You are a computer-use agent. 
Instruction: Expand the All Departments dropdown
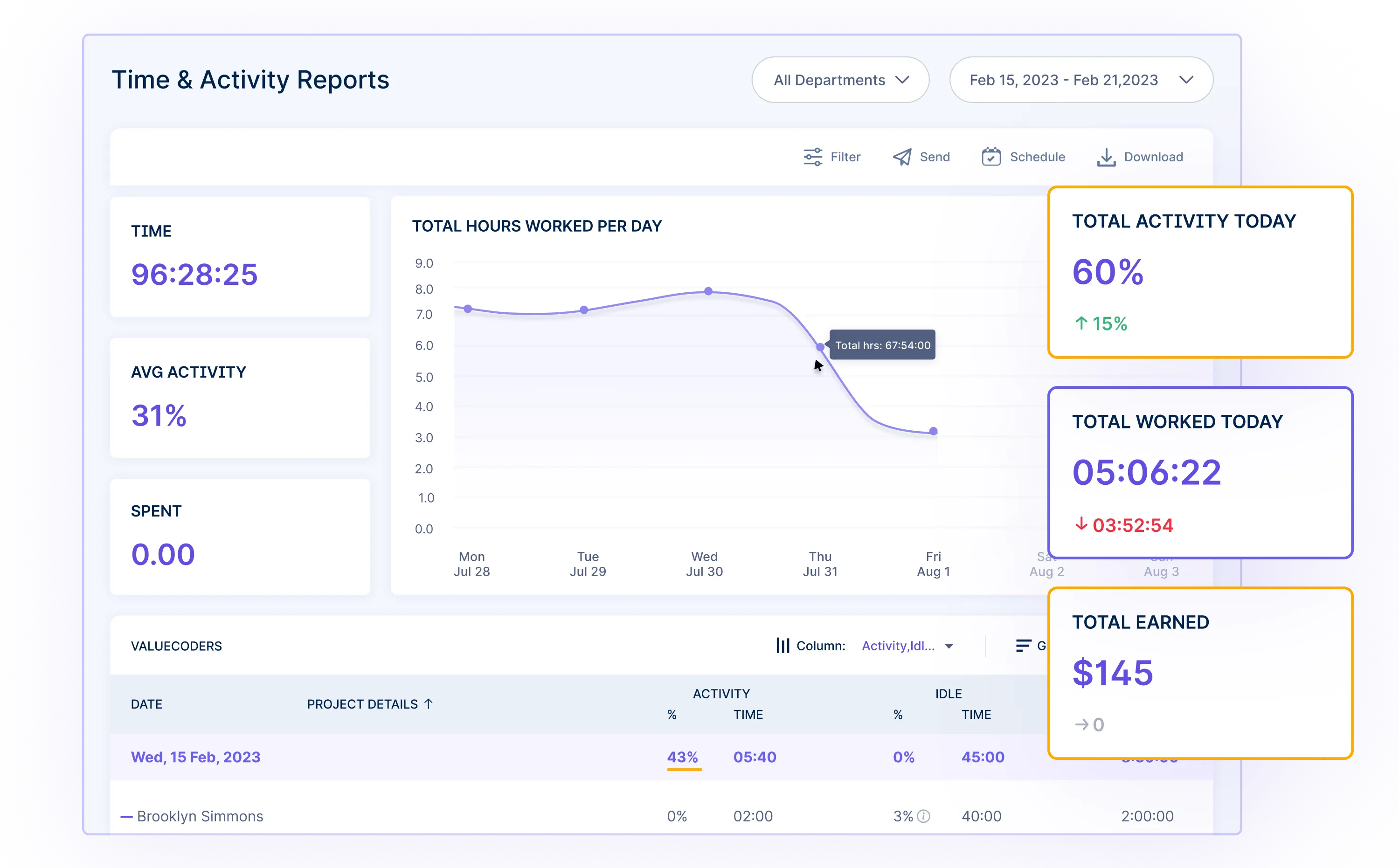pos(840,79)
